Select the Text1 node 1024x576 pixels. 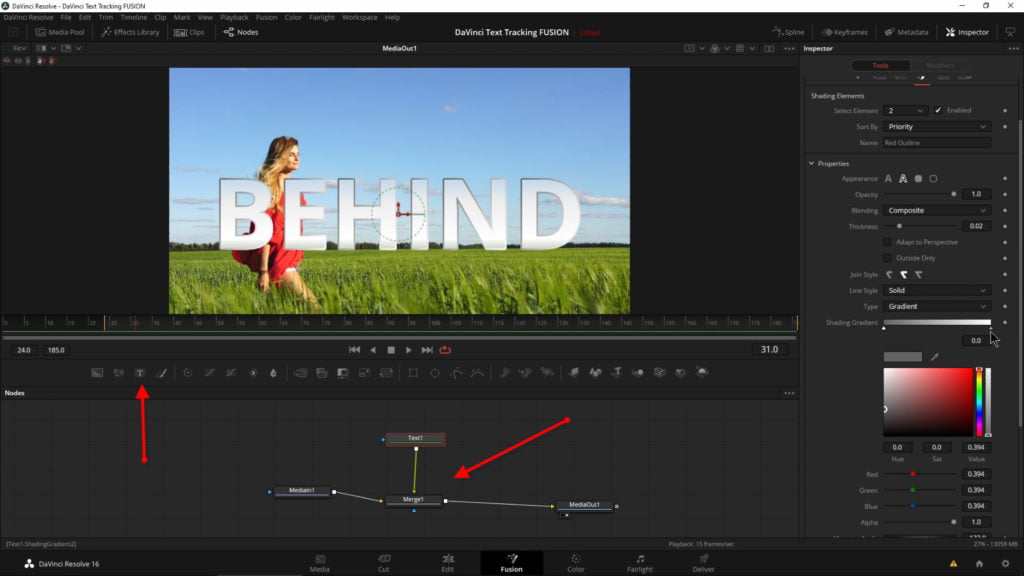[415, 439]
